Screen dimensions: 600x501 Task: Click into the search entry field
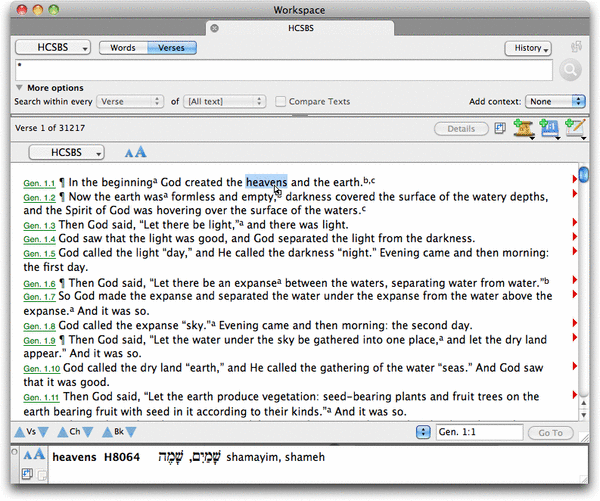pos(284,70)
